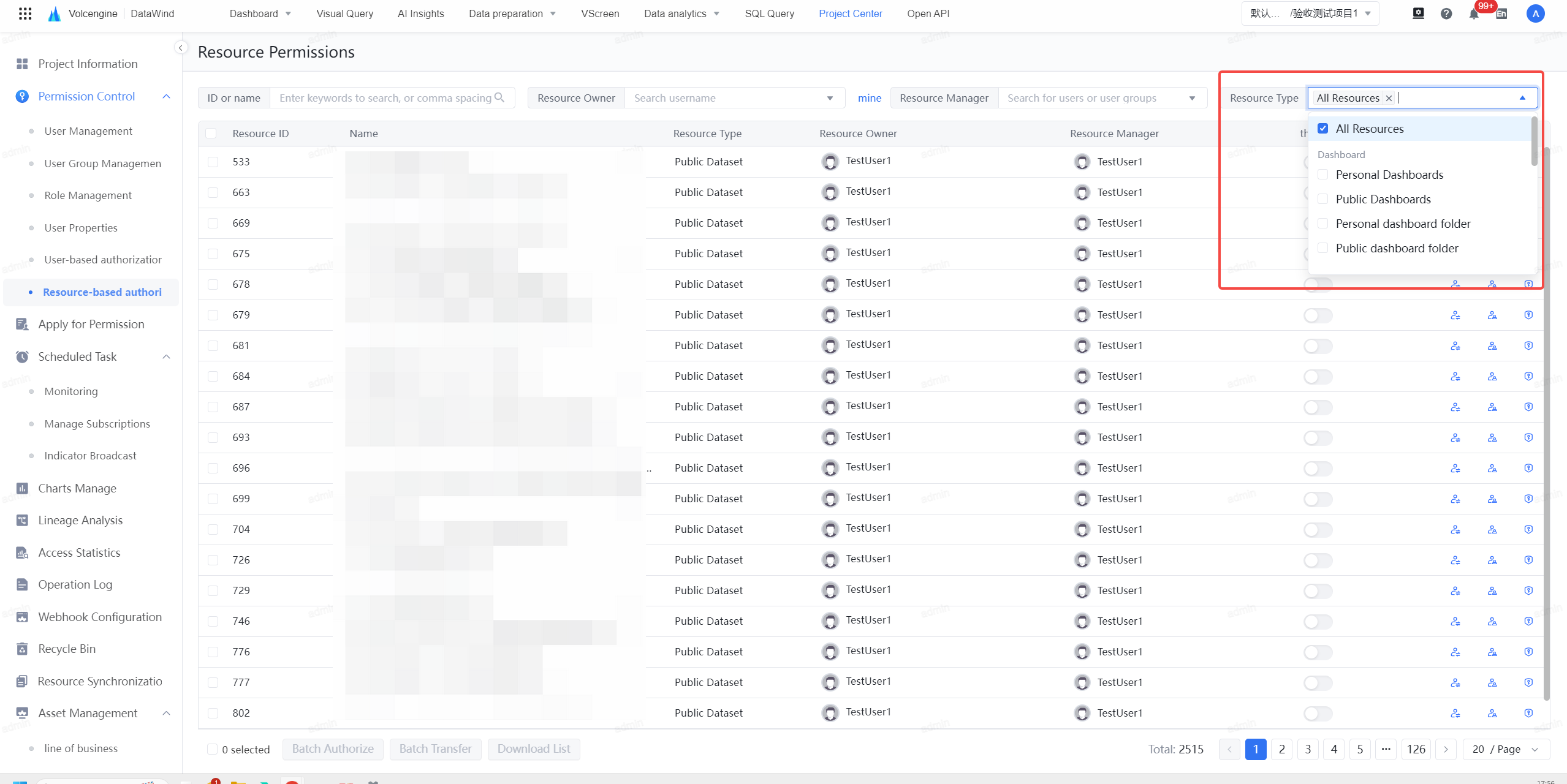
Task: Go to page 2 of results
Action: pyautogui.click(x=1281, y=749)
